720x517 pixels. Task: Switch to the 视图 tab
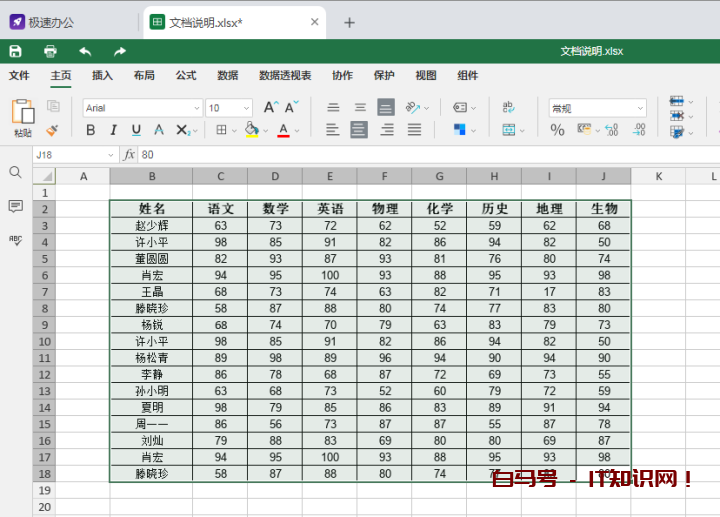pyautogui.click(x=426, y=75)
